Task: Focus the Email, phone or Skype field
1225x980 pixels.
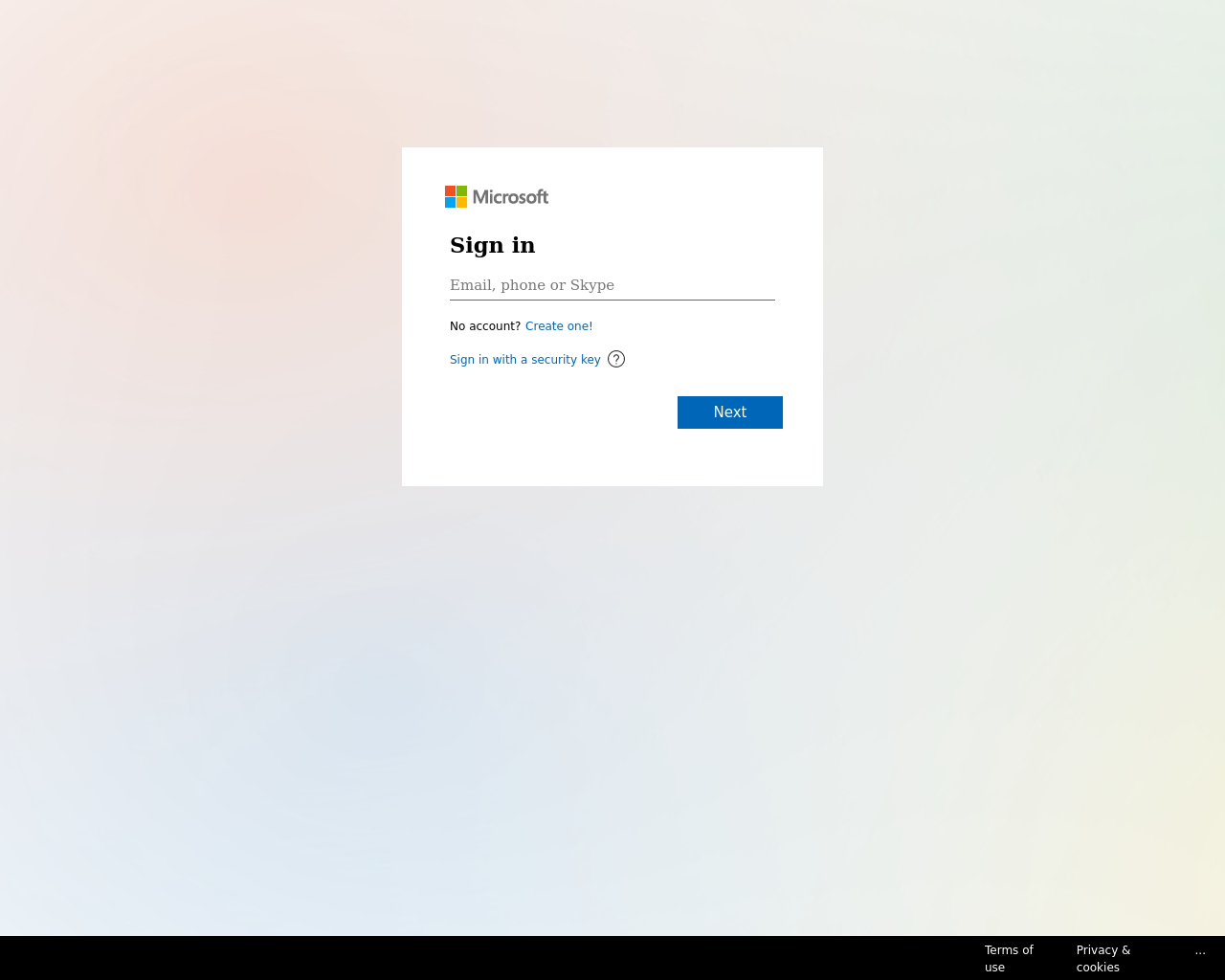Action: coord(612,285)
